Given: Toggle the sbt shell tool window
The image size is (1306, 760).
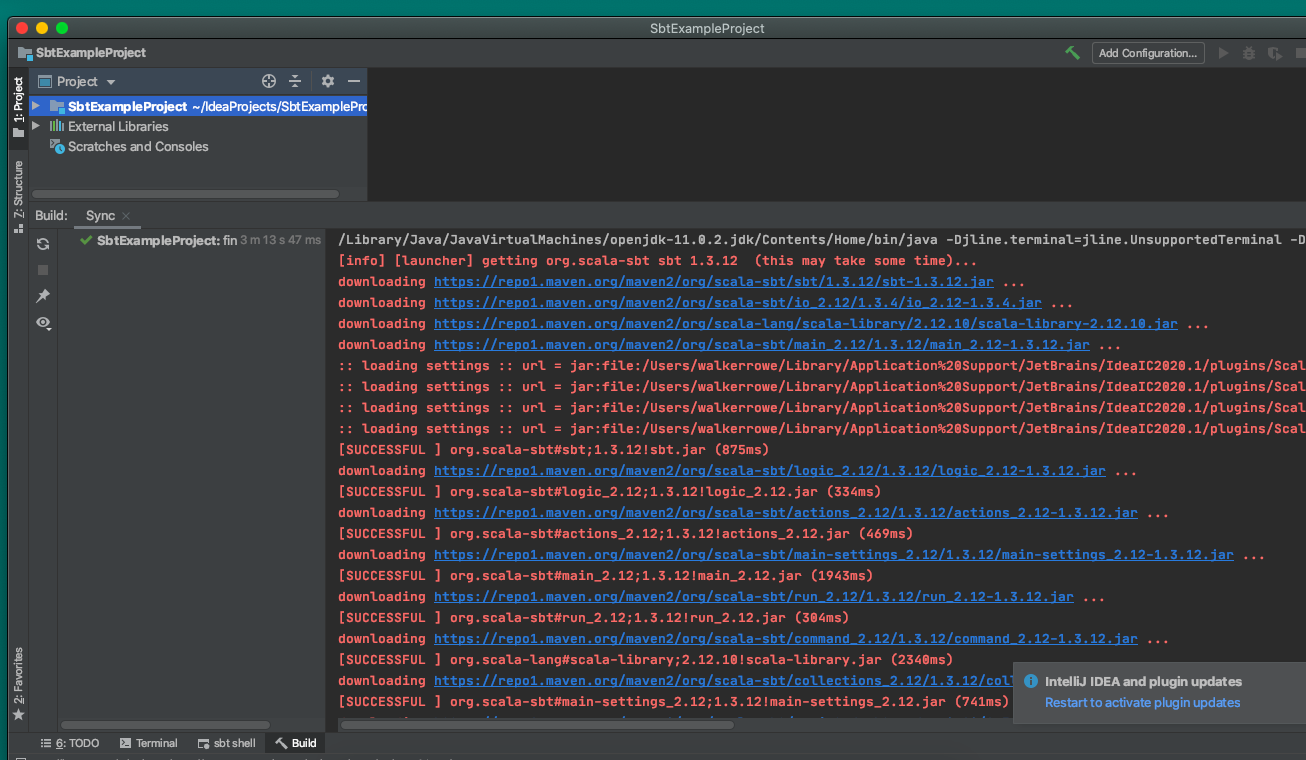Looking at the screenshot, I should (x=226, y=743).
